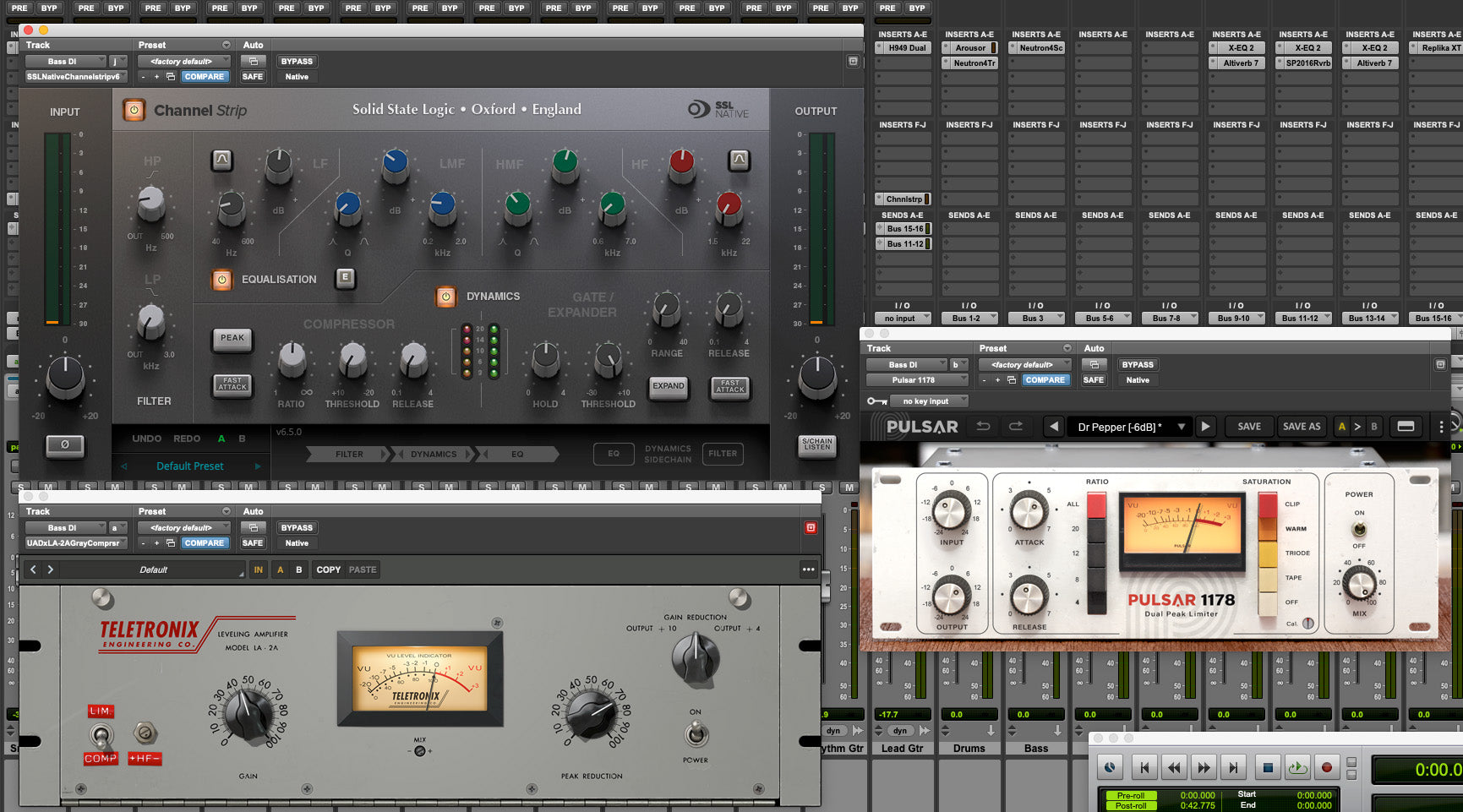The height and width of the screenshot is (812, 1463).
Task: Open SSLNativeChannelstripv6 plugin selector
Action: [x=76, y=77]
